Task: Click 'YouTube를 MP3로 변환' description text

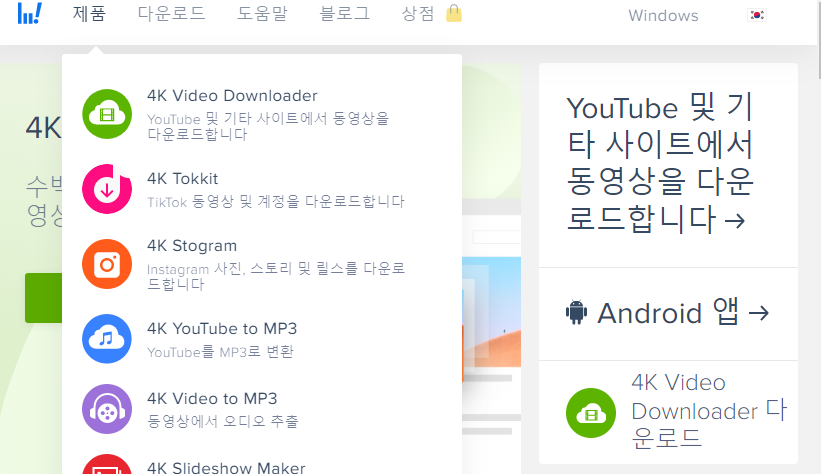Action: [x=220, y=351]
